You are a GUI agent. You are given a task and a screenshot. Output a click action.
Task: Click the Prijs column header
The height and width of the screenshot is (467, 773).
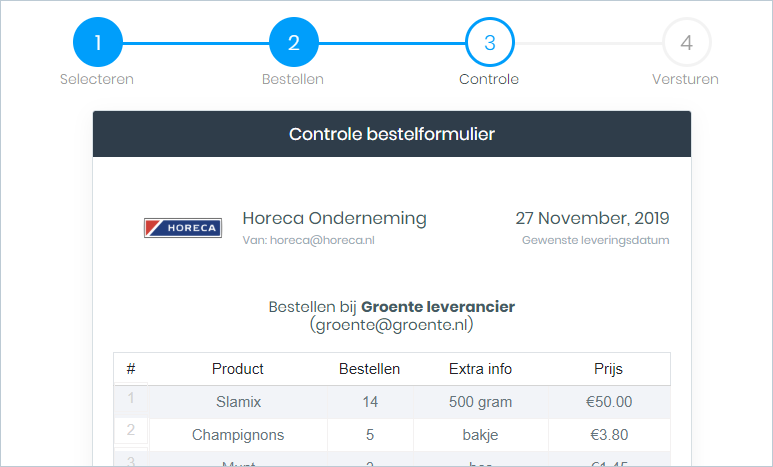[x=608, y=369]
